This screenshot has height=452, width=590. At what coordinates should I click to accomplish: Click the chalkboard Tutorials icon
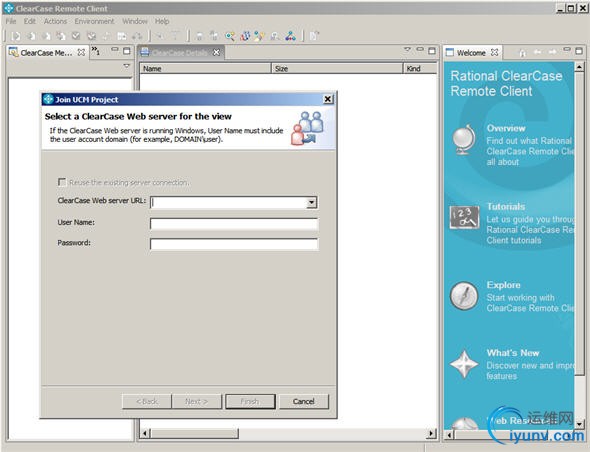[x=464, y=217]
